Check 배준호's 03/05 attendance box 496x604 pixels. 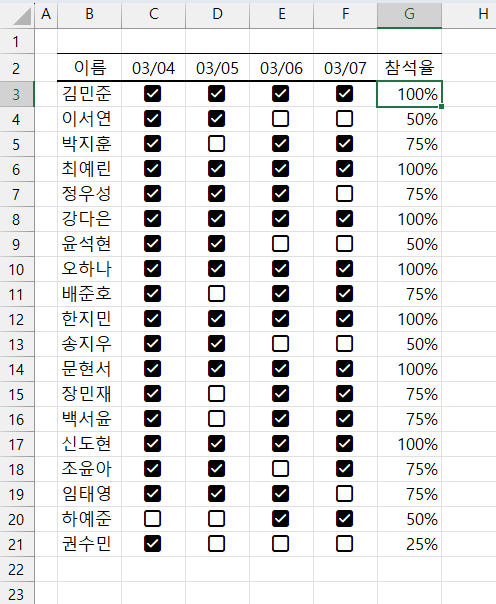[216, 294]
